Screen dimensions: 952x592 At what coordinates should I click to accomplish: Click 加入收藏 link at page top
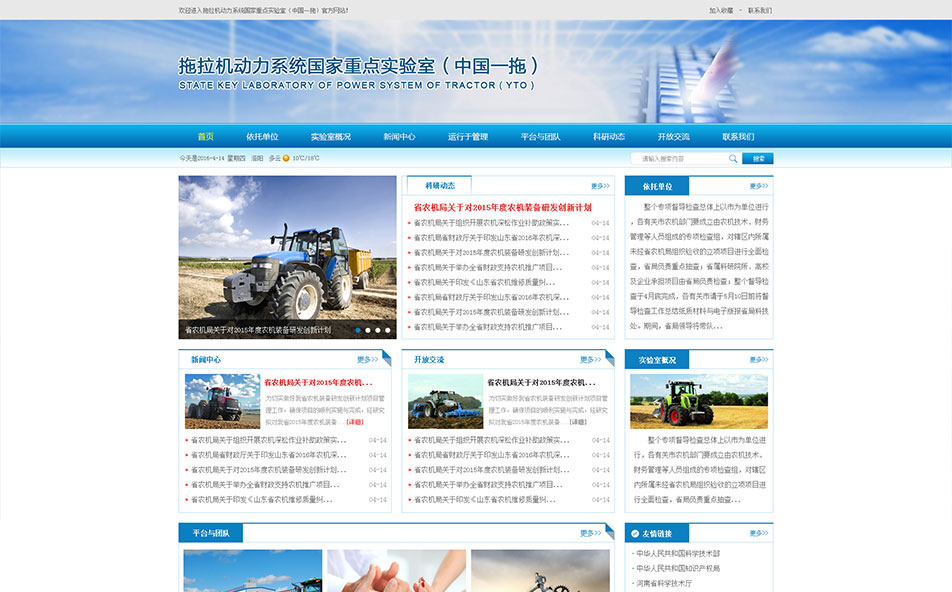coord(721,11)
